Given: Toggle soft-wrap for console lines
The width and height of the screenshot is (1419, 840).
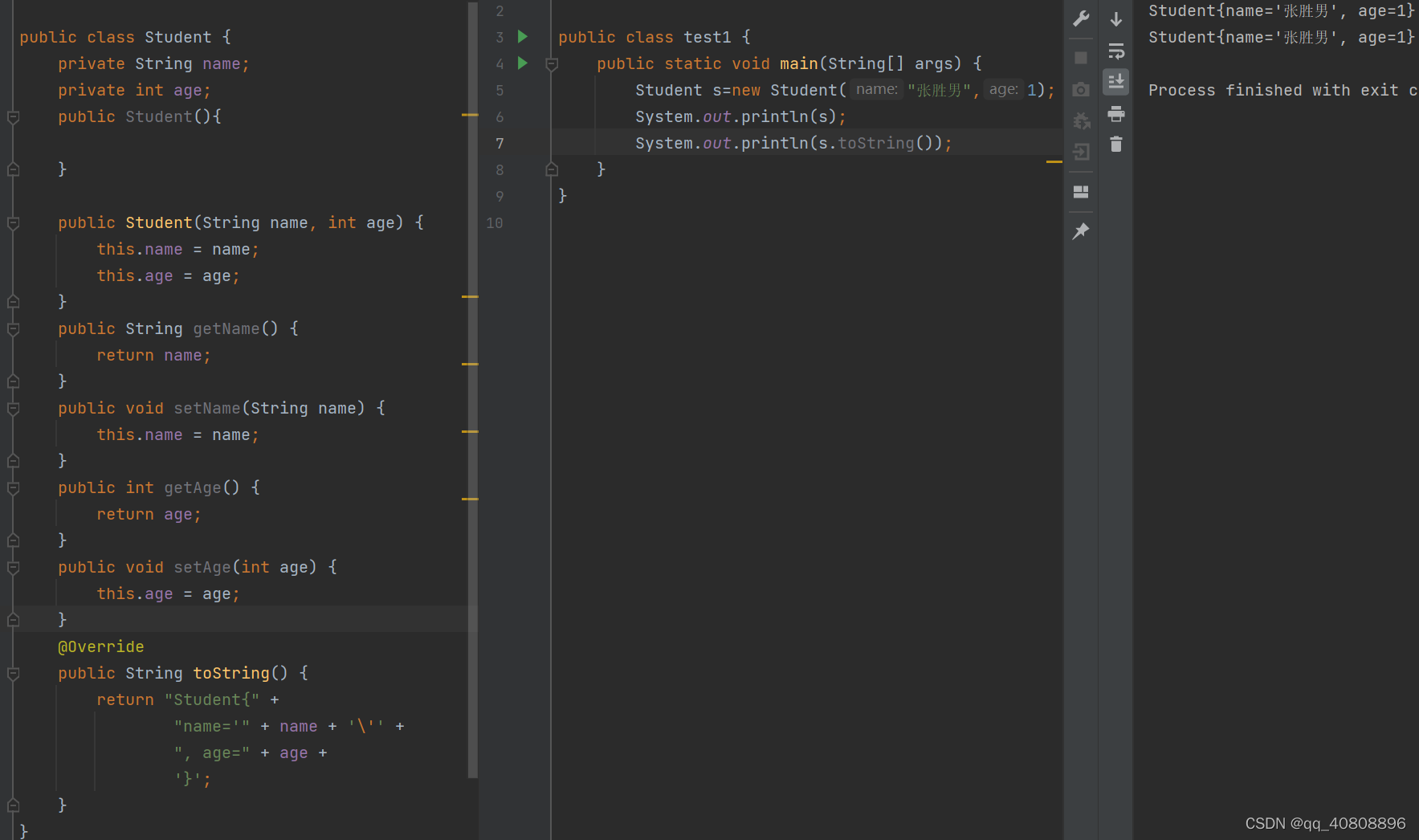Looking at the screenshot, I should pyautogui.click(x=1115, y=51).
